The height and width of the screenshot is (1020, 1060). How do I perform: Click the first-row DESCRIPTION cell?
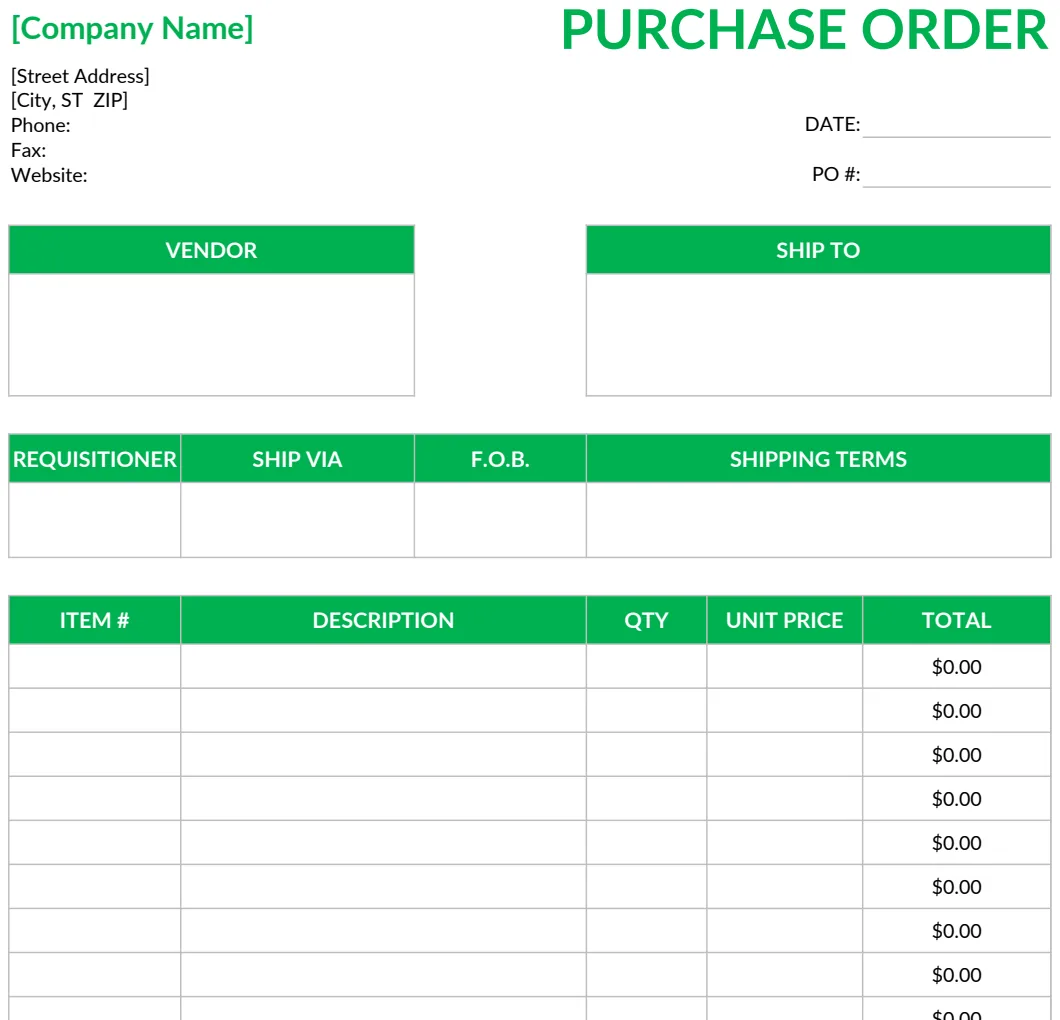[383, 666]
